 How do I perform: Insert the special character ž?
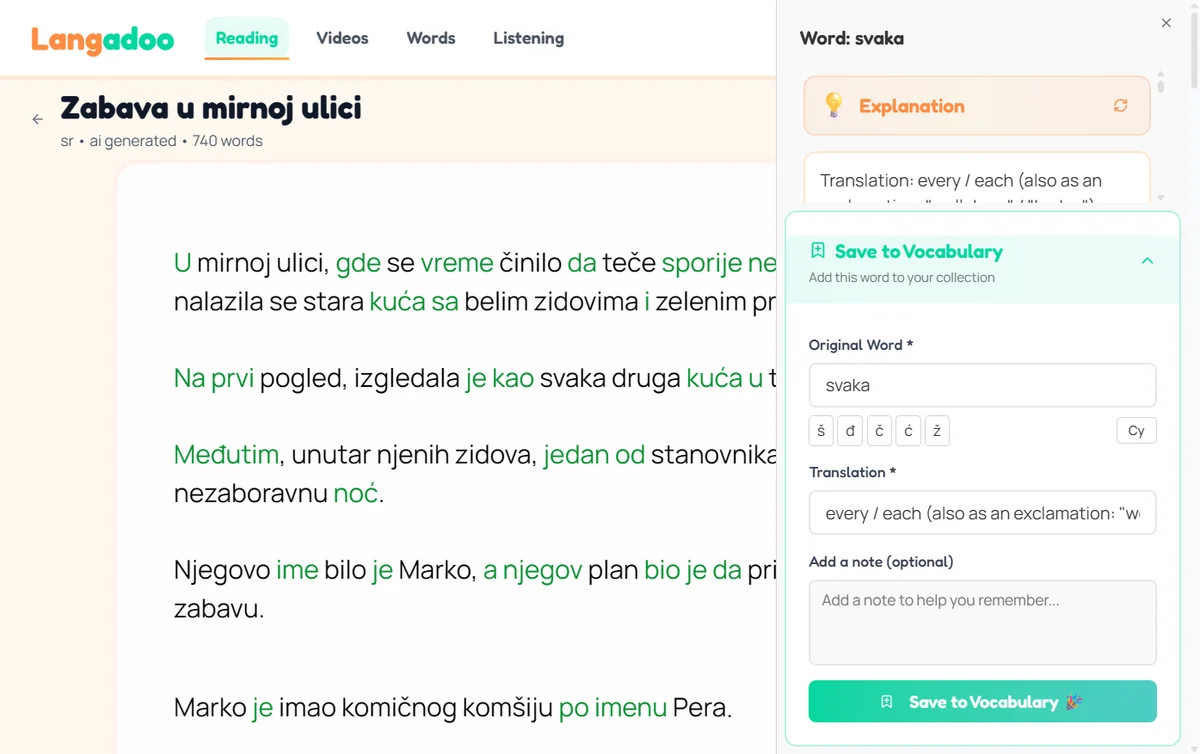pyautogui.click(x=937, y=430)
